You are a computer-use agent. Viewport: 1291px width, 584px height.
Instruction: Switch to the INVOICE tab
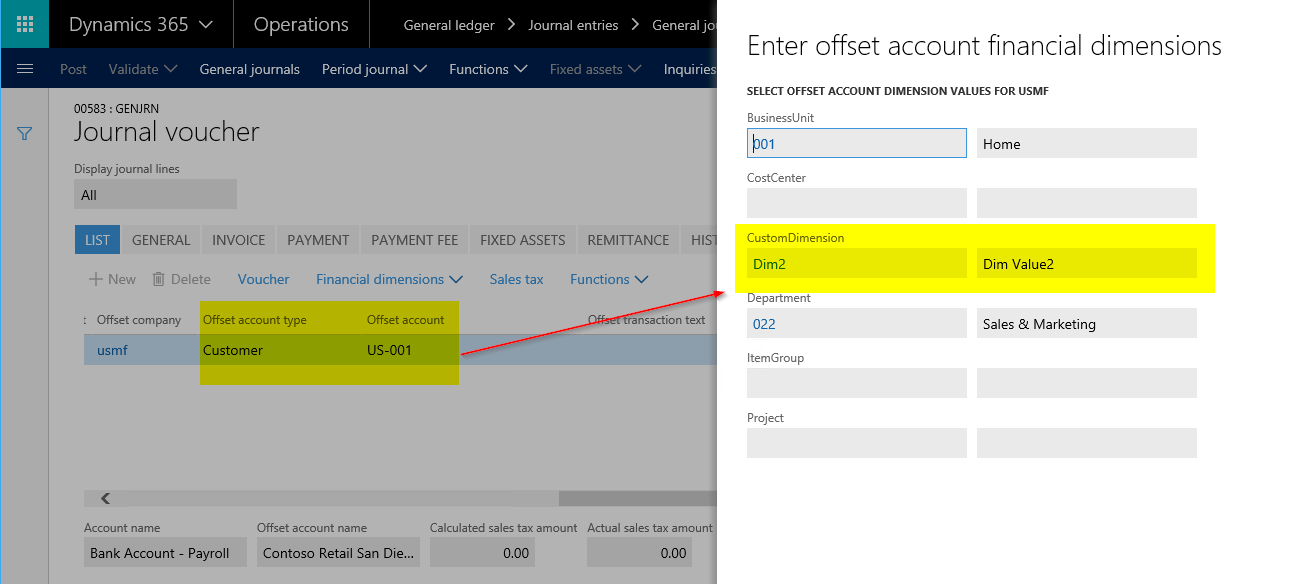[239, 240]
